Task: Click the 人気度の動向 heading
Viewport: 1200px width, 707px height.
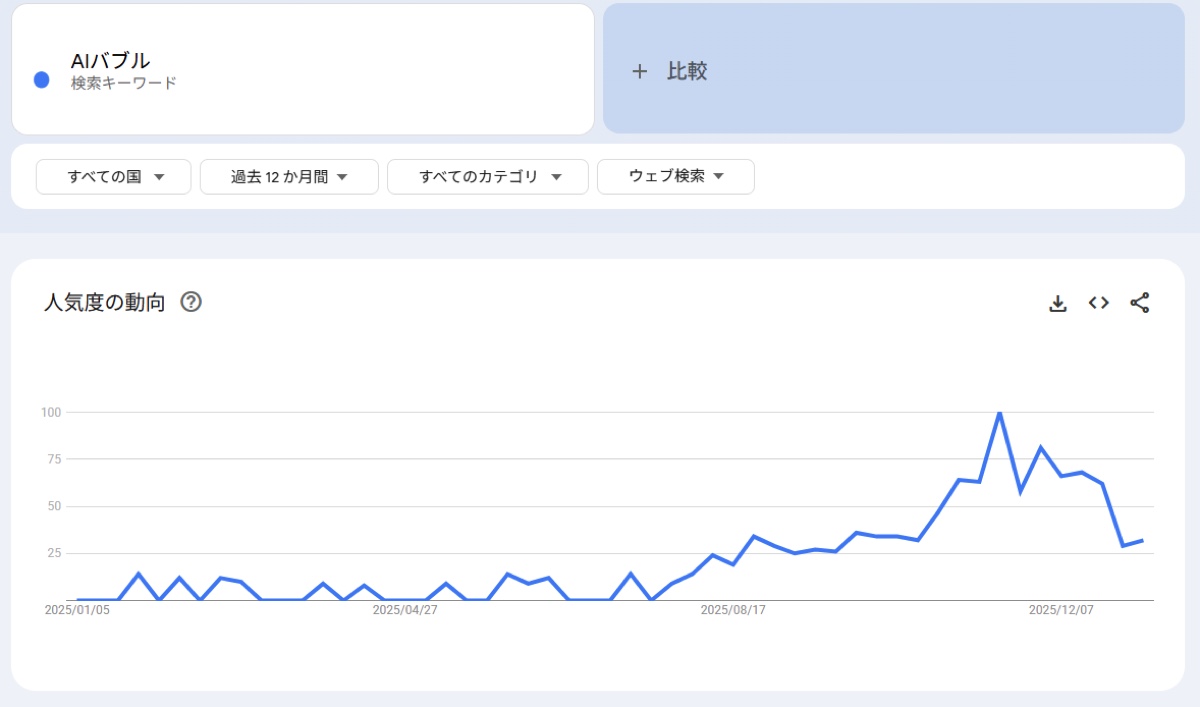Action: click(104, 302)
